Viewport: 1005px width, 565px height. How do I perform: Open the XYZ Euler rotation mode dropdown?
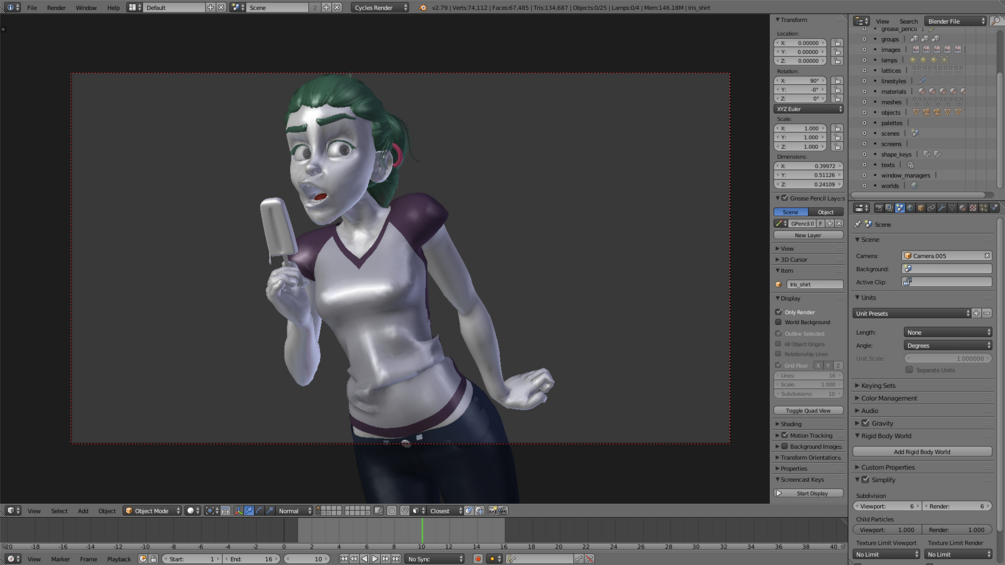808,109
